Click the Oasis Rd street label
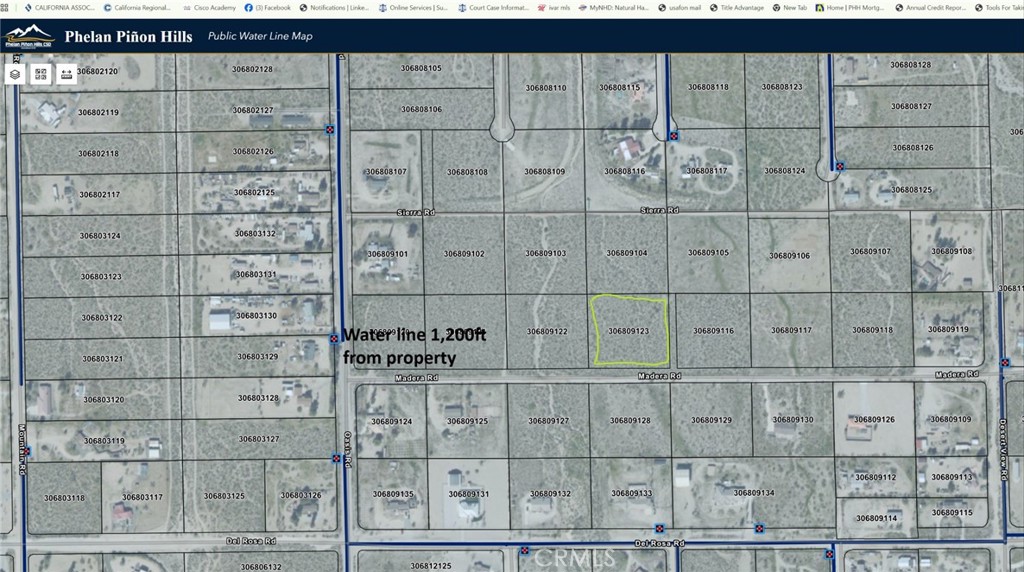 pos(347,449)
